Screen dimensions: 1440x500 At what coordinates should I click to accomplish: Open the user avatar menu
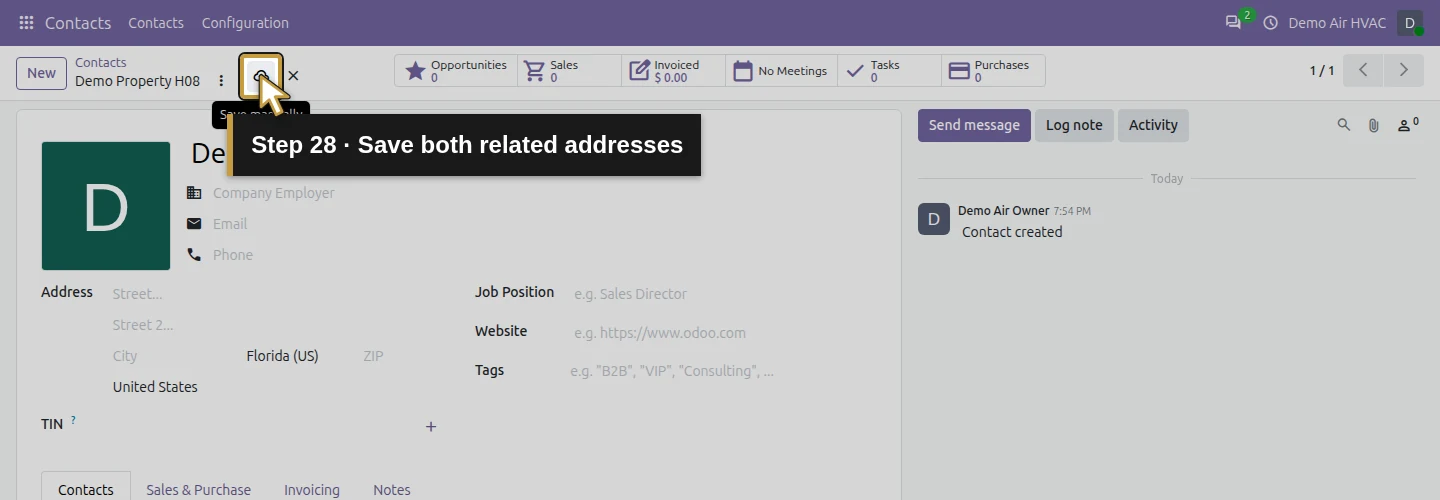pos(1410,22)
